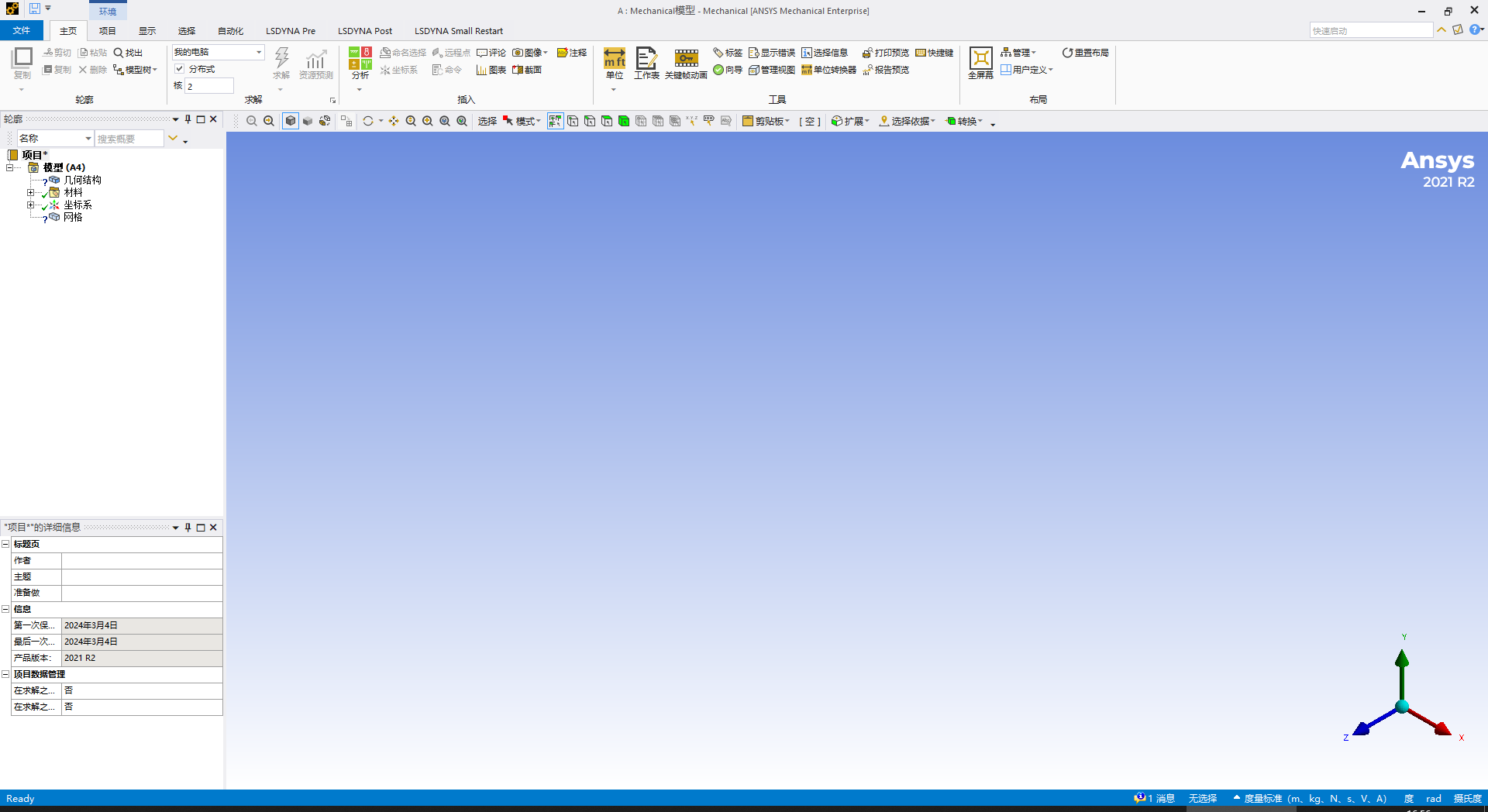
Task: Open the 单位转换器 unit converter tool
Action: (828, 70)
